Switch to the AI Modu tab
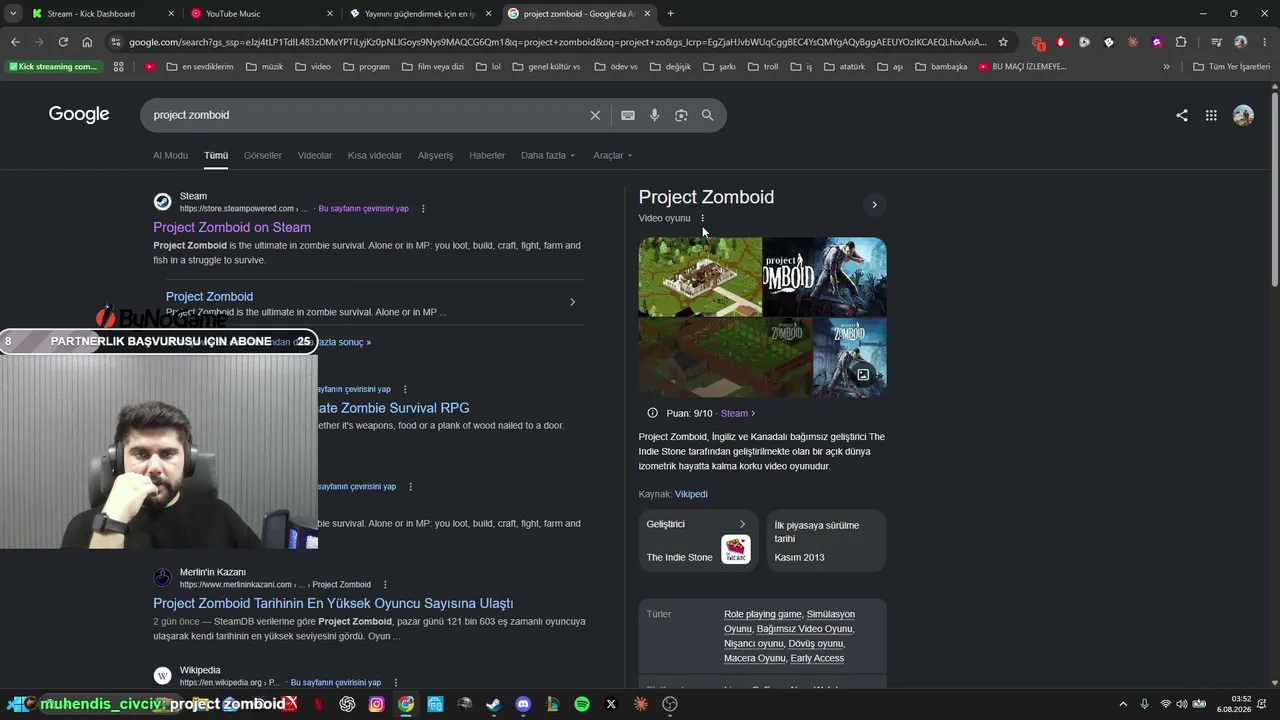Viewport: 1280px width, 720px height. click(x=170, y=156)
